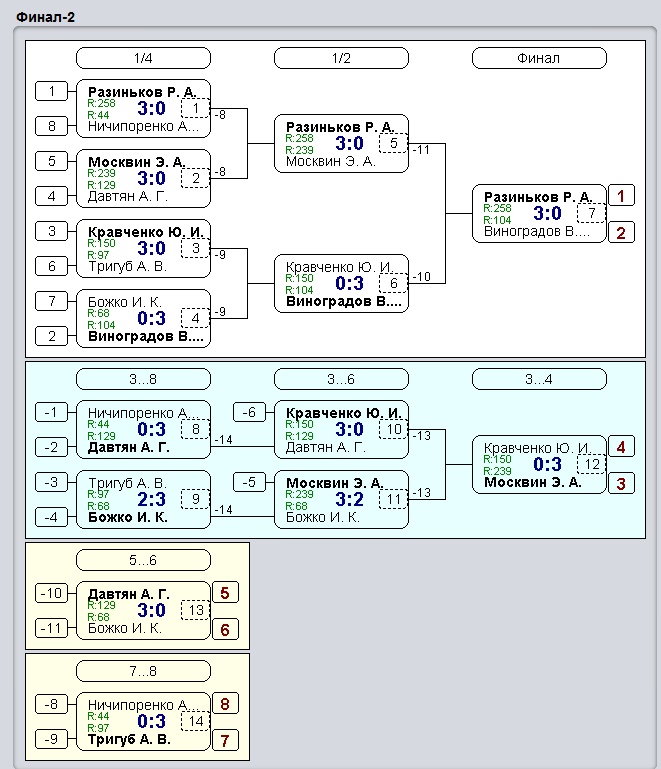Click the -6 loser slot box
The height and width of the screenshot is (769, 661).
coord(249,412)
